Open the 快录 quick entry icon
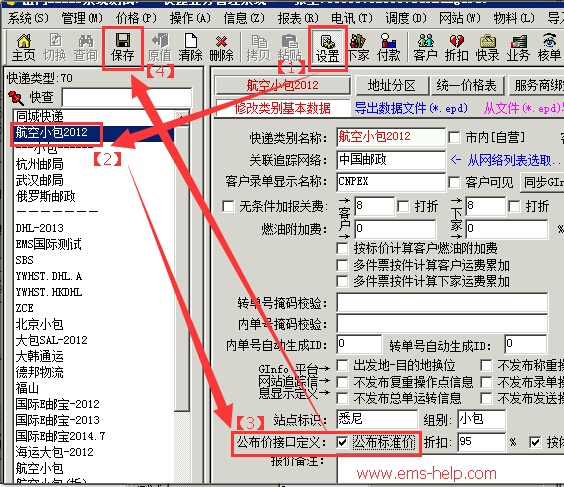 tap(487, 48)
